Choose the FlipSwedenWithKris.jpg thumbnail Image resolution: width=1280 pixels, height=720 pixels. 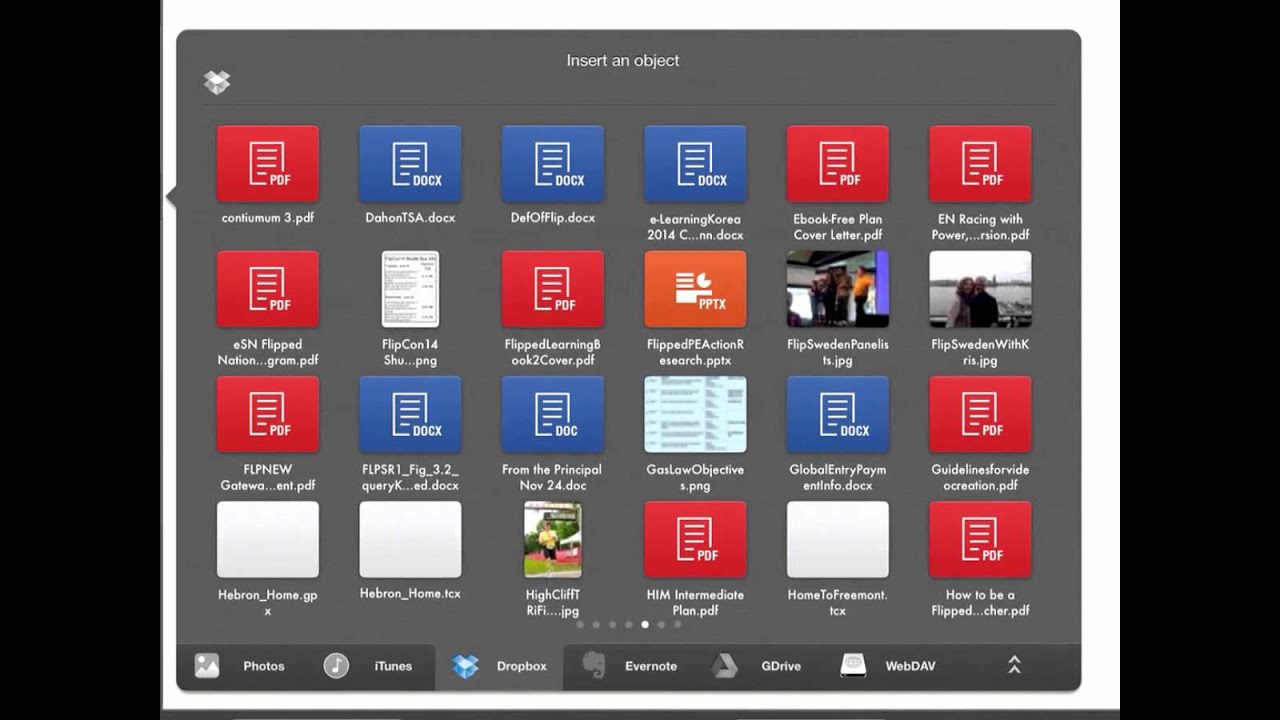click(x=980, y=289)
